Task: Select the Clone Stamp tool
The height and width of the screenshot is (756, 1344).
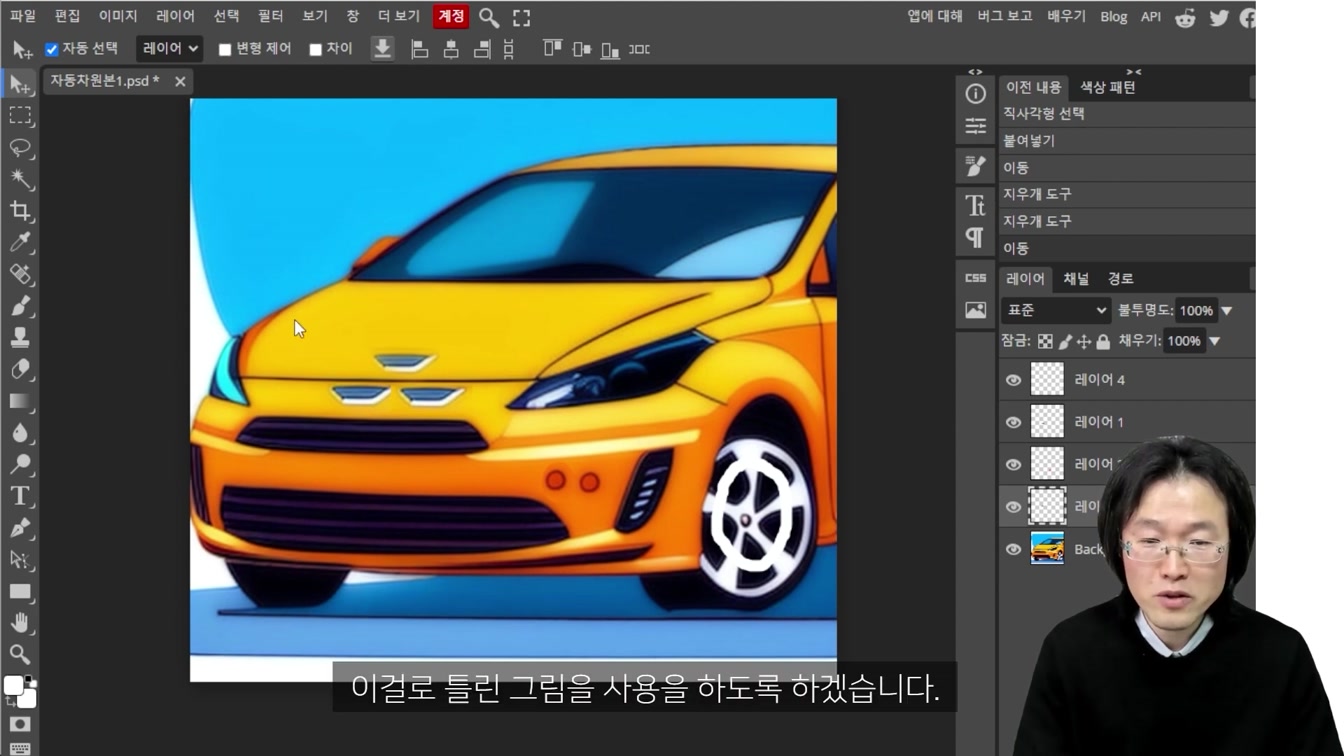Action: point(20,337)
